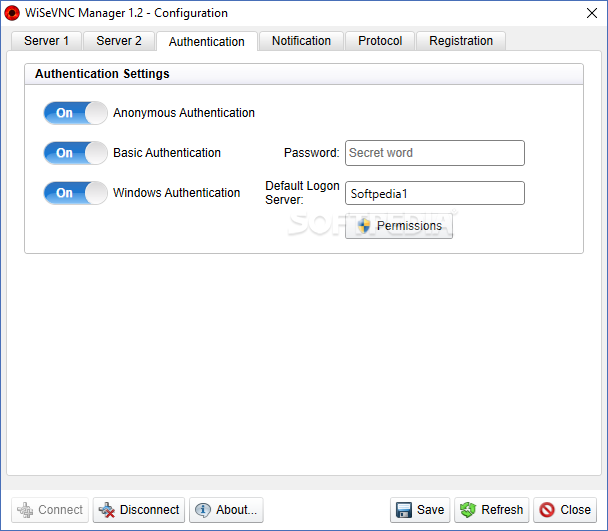Switch to the Server 1 tab

click(47, 41)
